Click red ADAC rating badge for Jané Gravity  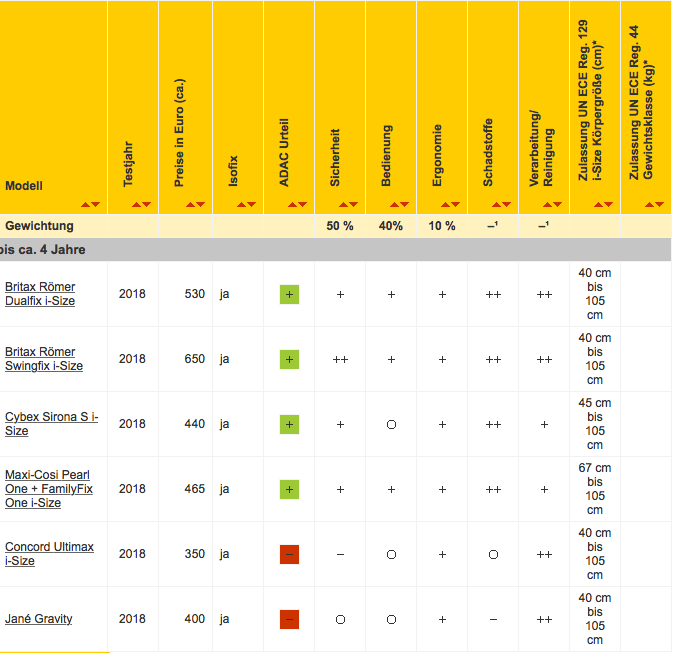[289, 620]
